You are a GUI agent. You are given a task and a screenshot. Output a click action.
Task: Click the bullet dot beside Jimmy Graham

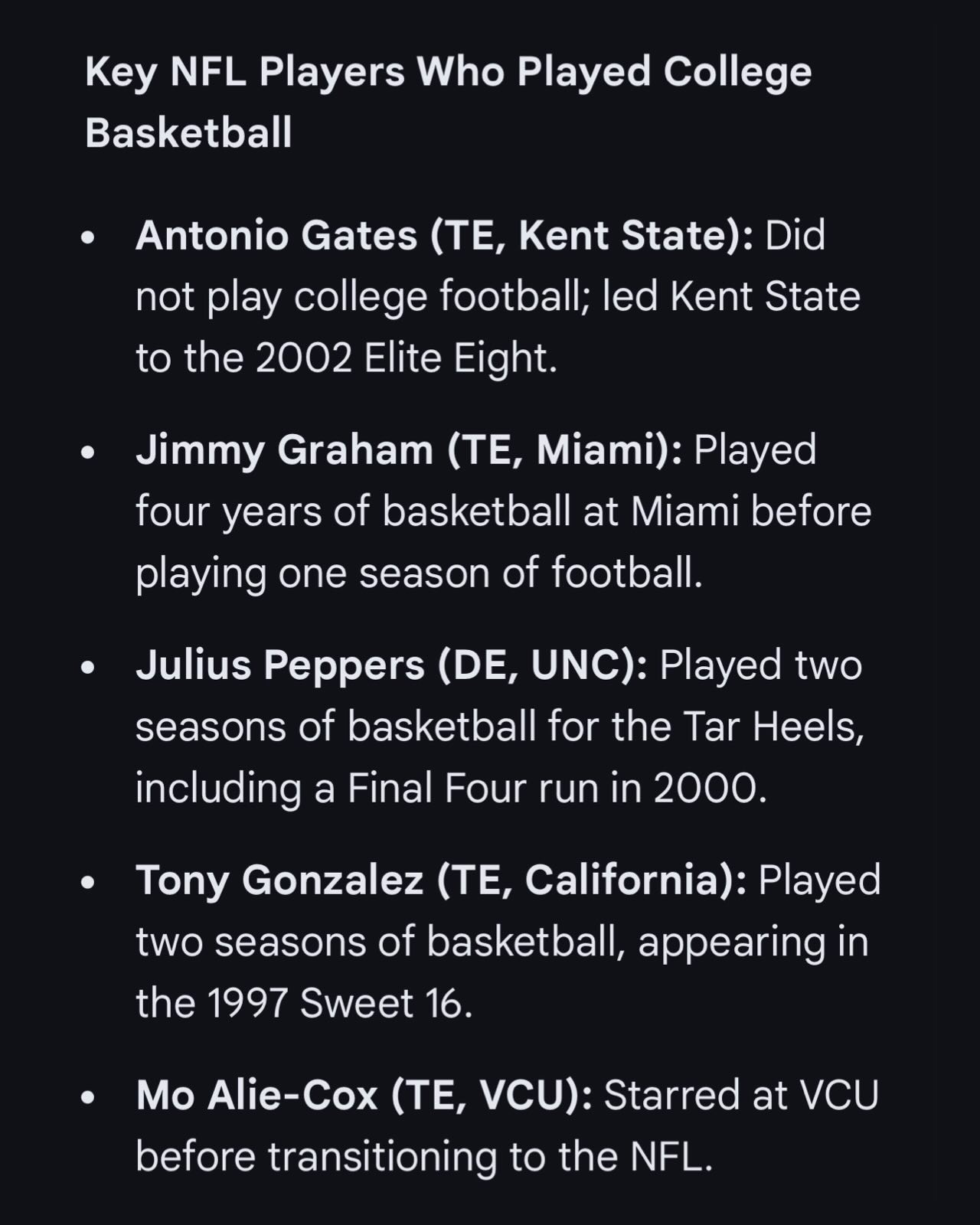tap(90, 452)
